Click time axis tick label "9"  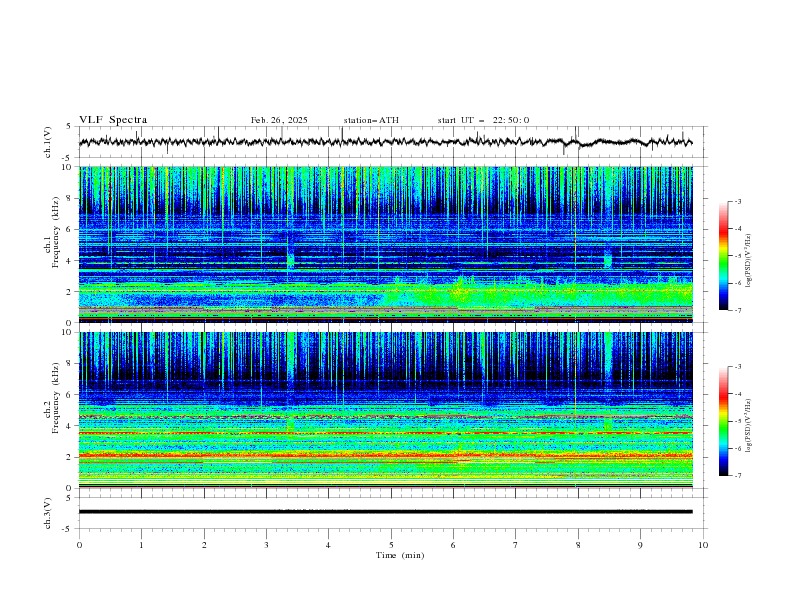[640, 545]
